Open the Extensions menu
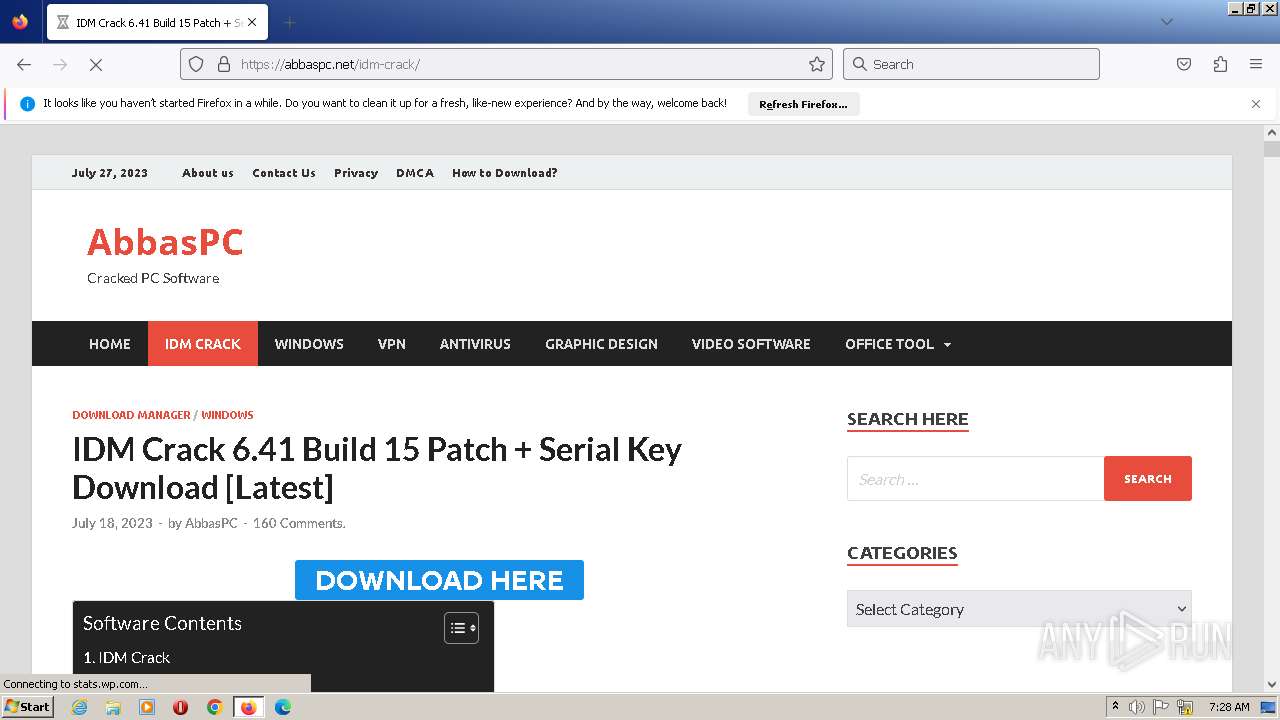Screen dimensions: 1280x720 coord(1220,64)
